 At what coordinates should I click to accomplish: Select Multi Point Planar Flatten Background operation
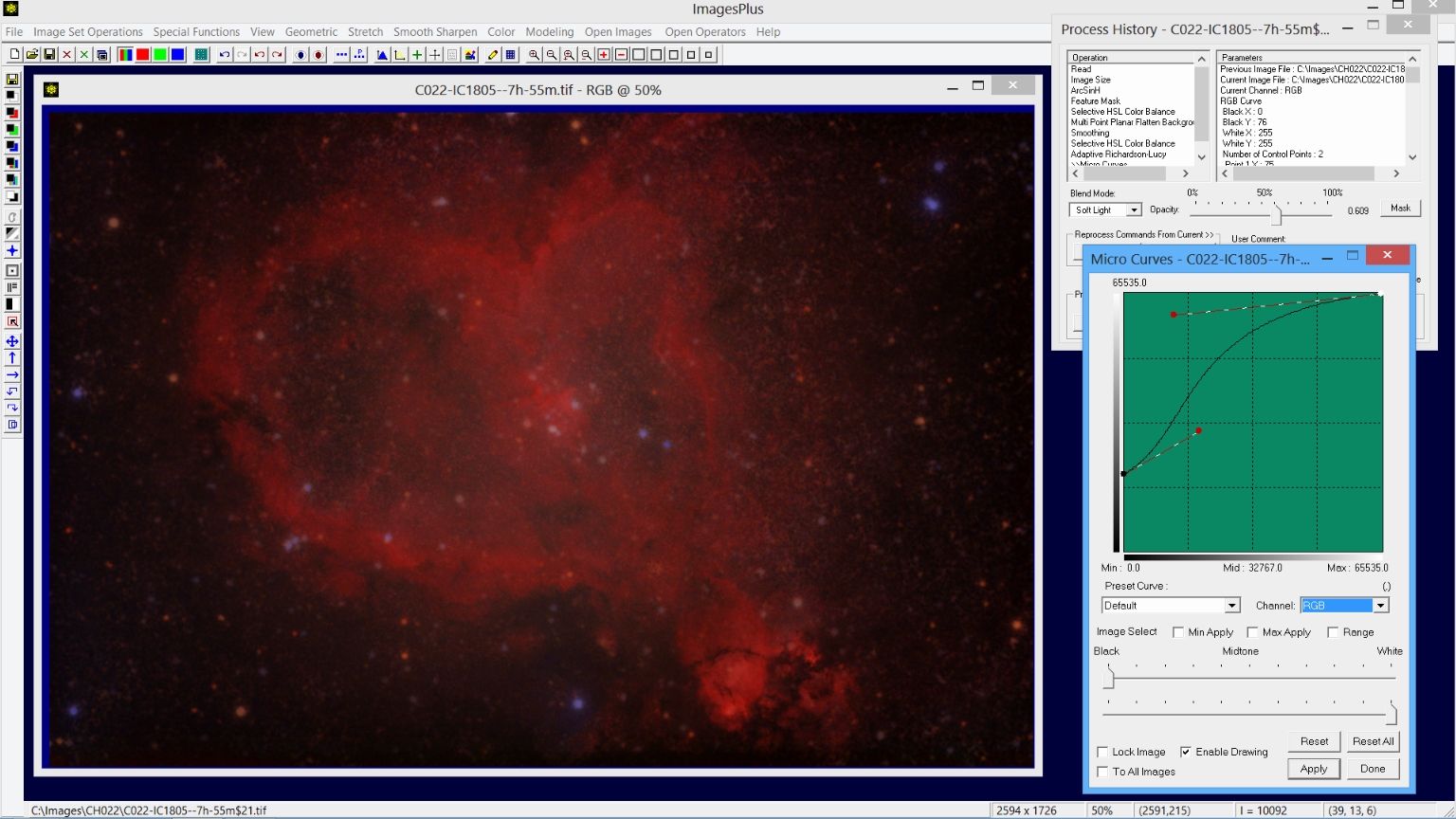click(1132, 122)
